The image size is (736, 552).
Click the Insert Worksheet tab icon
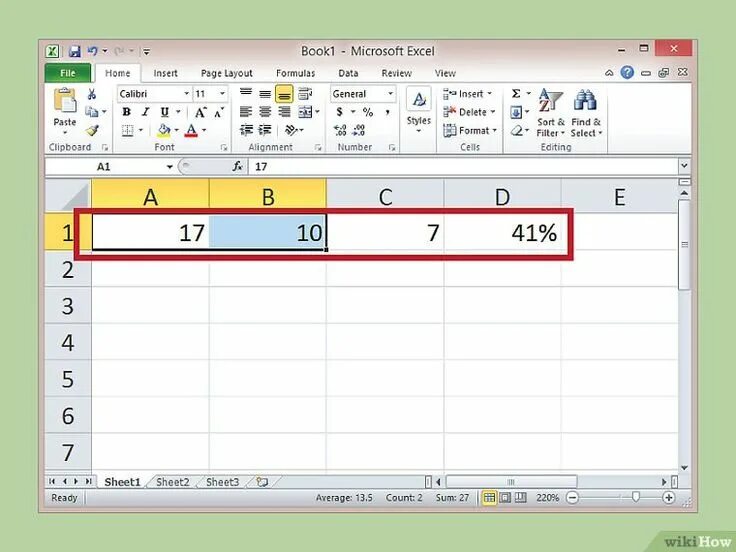click(x=262, y=482)
